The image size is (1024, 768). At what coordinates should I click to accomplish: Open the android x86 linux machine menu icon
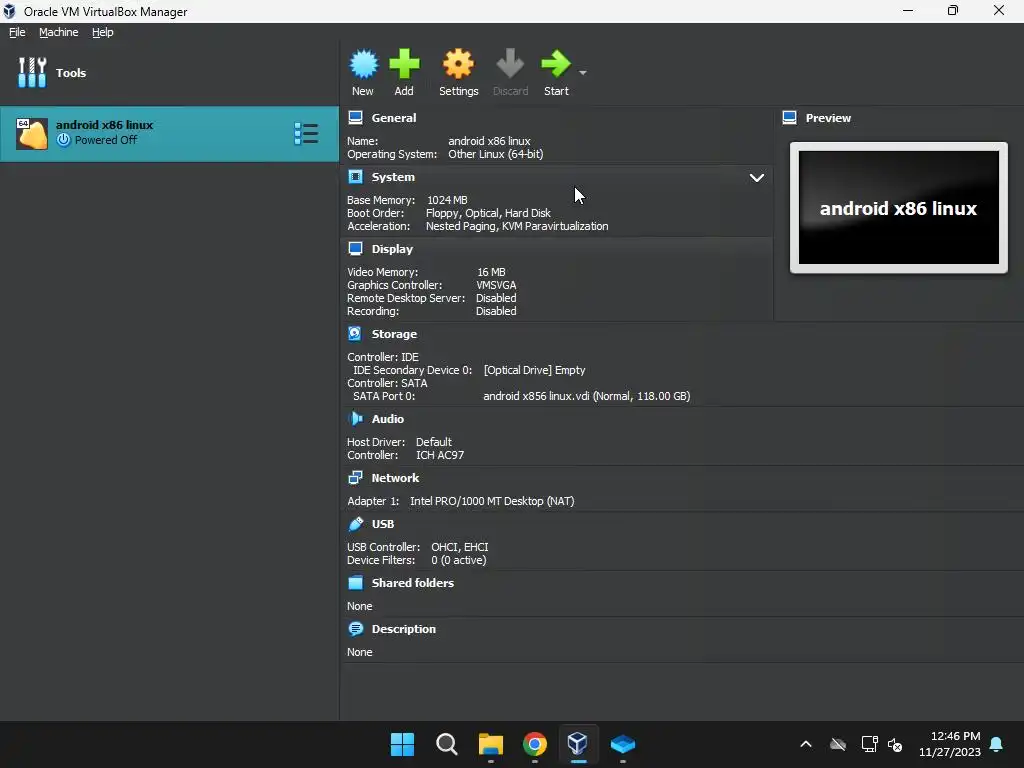(306, 134)
